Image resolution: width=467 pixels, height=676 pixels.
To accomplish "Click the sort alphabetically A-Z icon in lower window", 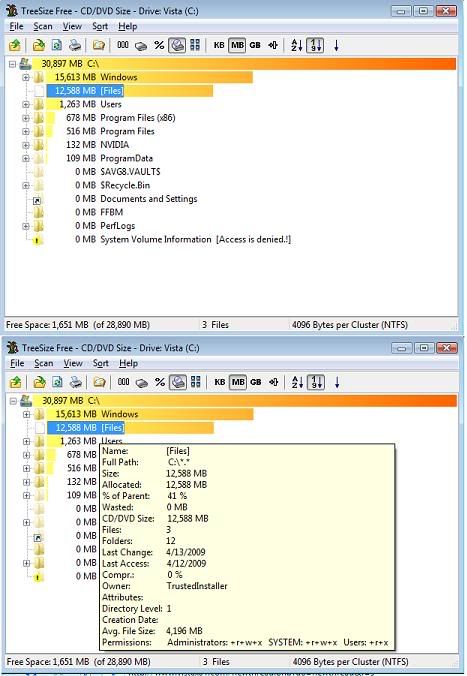I will pyautogui.click(x=298, y=382).
